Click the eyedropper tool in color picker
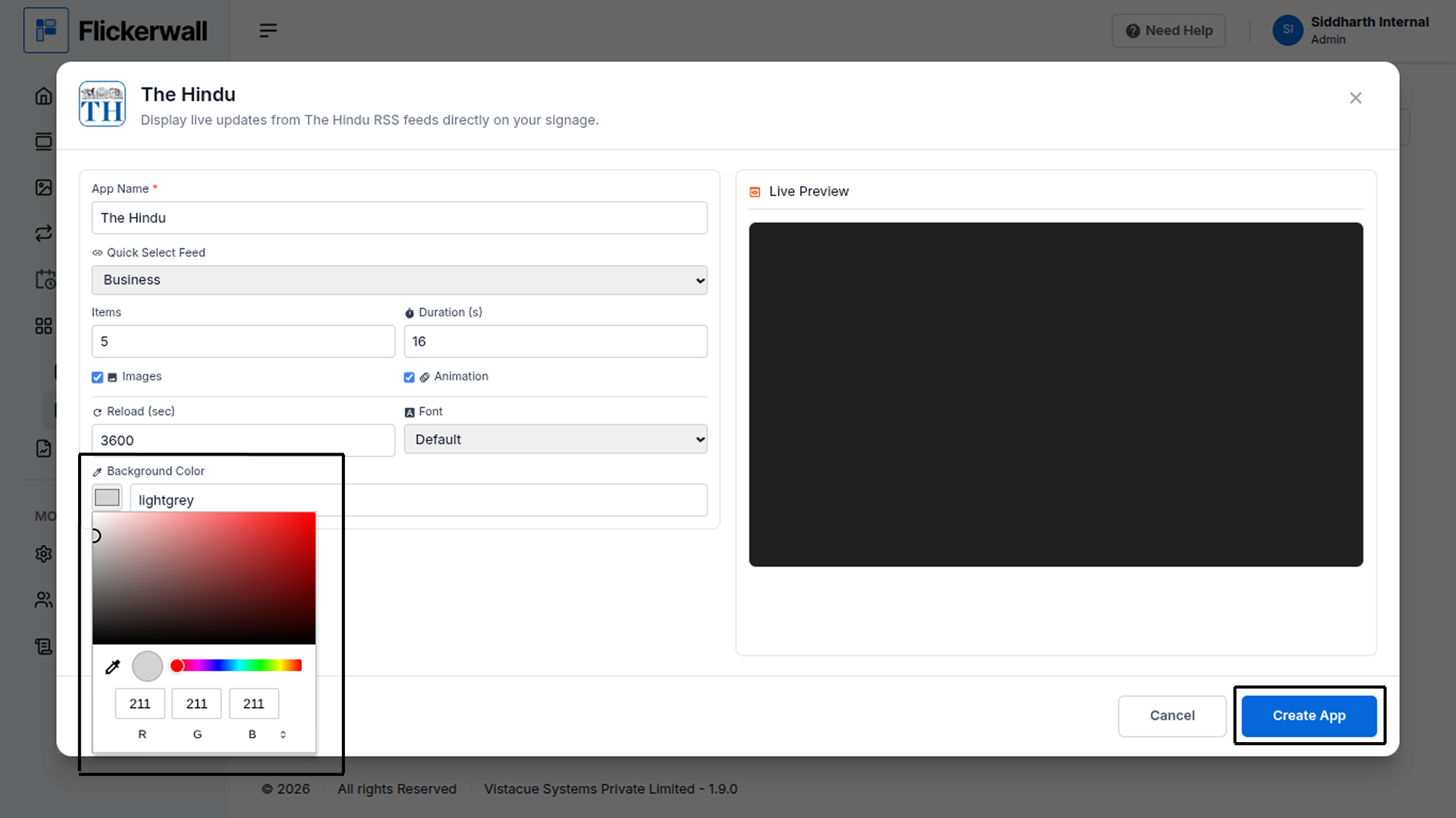Image resolution: width=1456 pixels, height=818 pixels. point(113,666)
